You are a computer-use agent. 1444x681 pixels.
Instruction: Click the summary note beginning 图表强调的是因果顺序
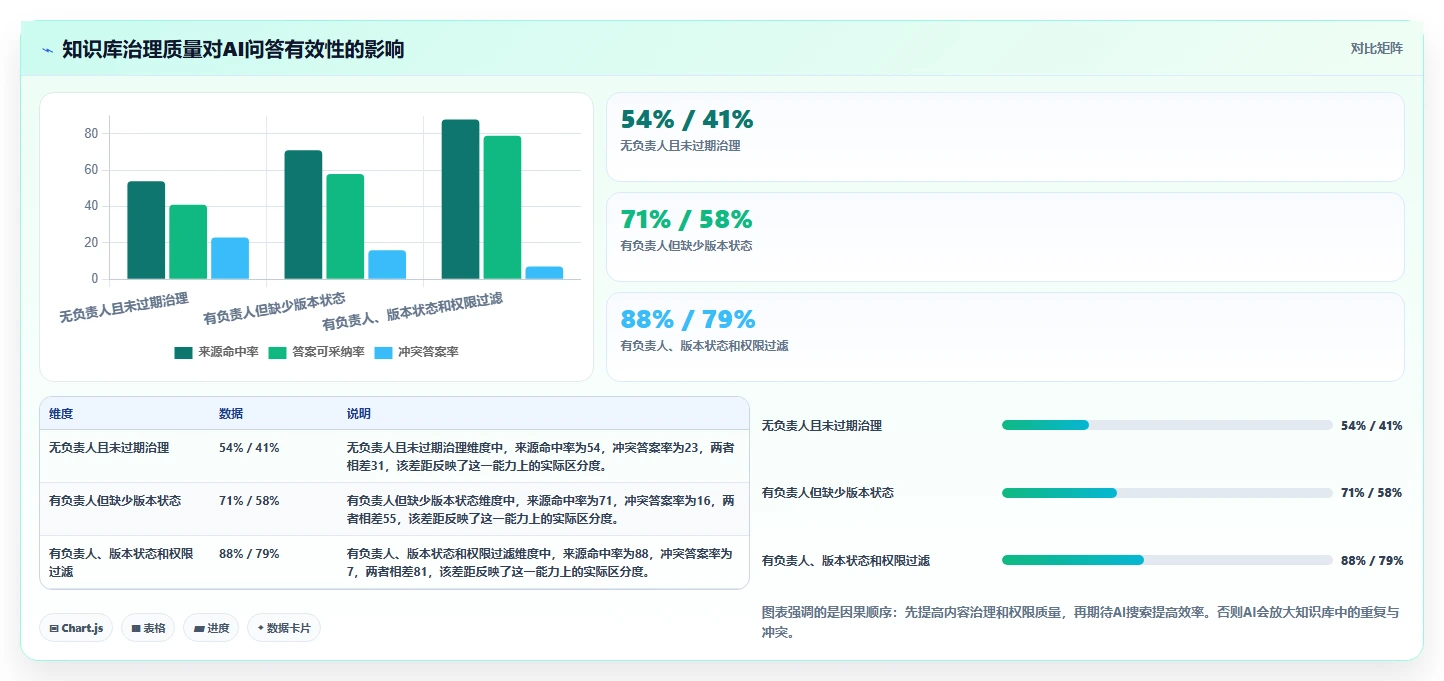coord(1080,622)
